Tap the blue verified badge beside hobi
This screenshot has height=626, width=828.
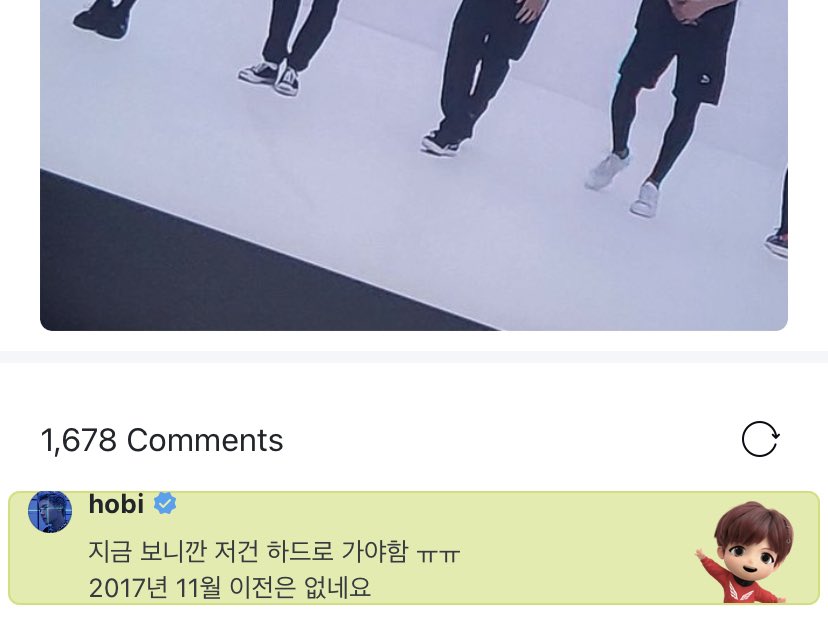[x=165, y=503]
